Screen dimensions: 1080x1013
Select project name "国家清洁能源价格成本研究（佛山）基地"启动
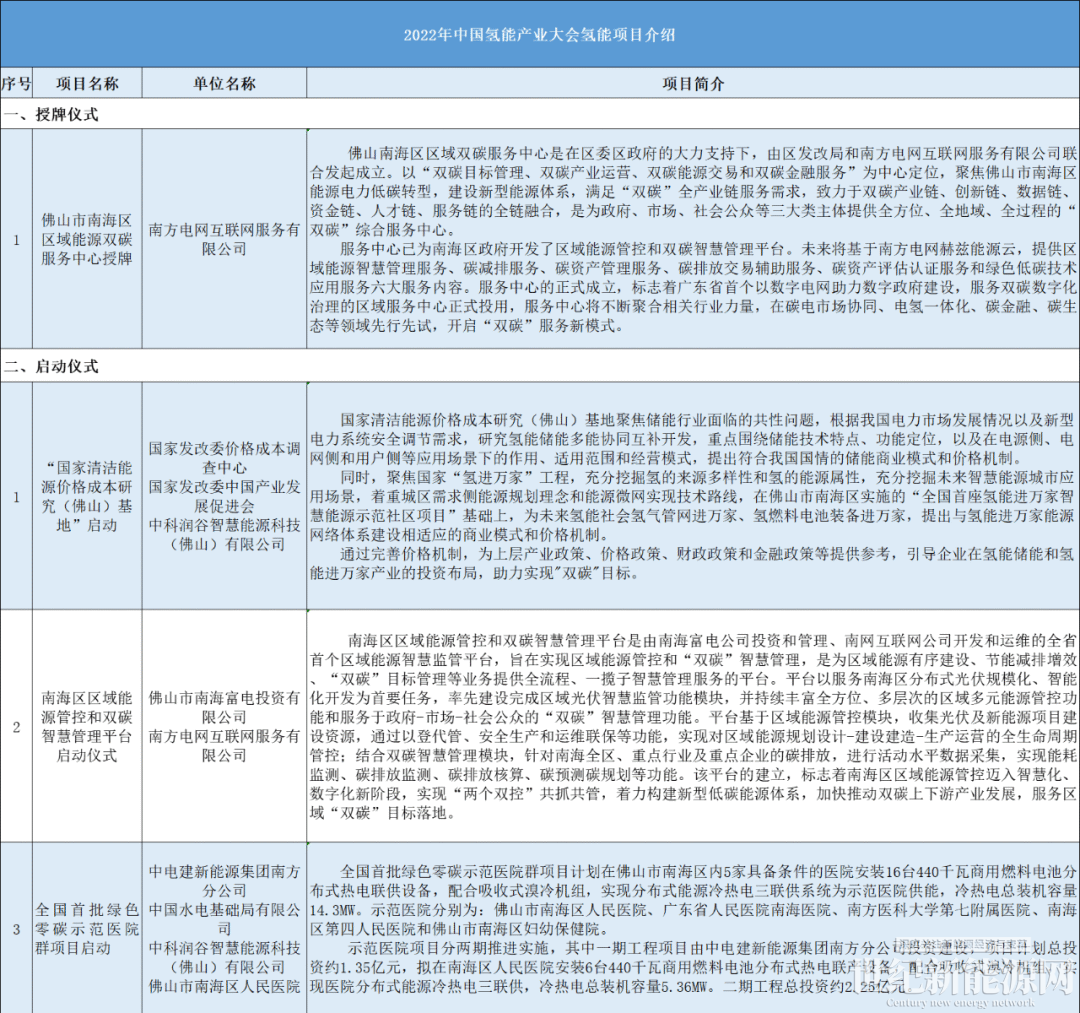click(87, 496)
